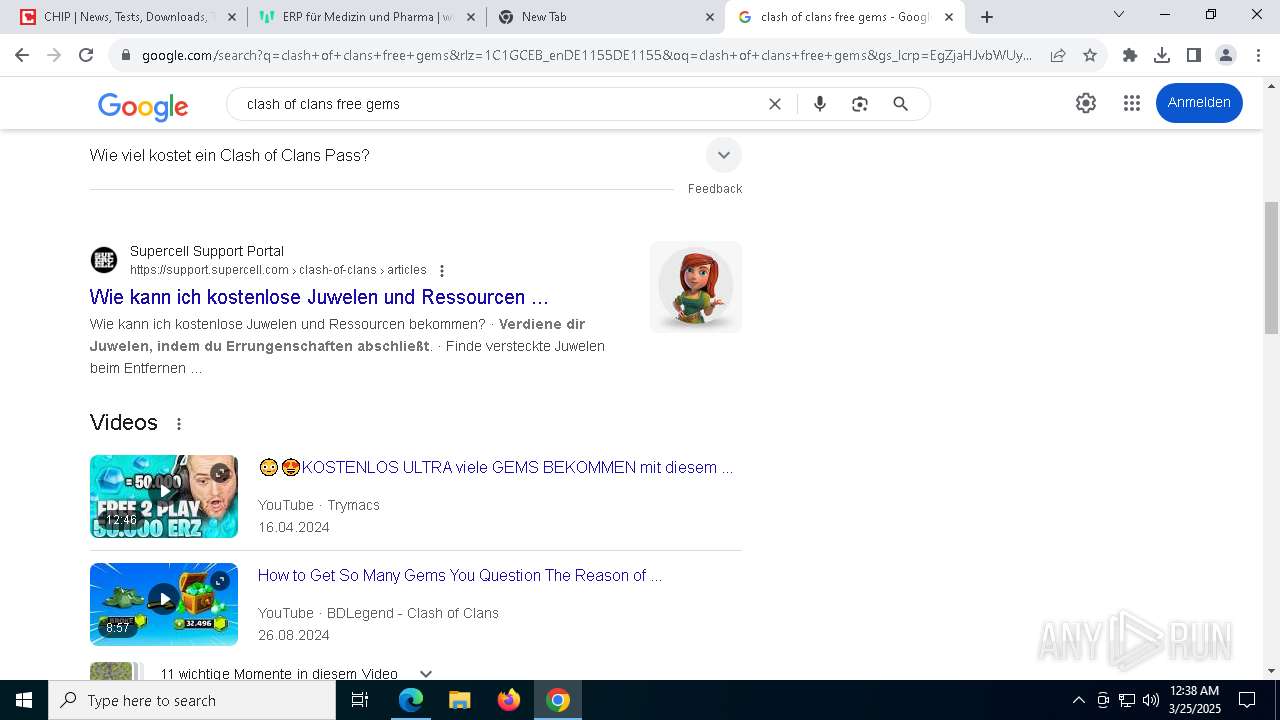Open 'Wie kann ich kostenlose Juwelen' result
This screenshot has height=720, width=1280.
pos(319,297)
